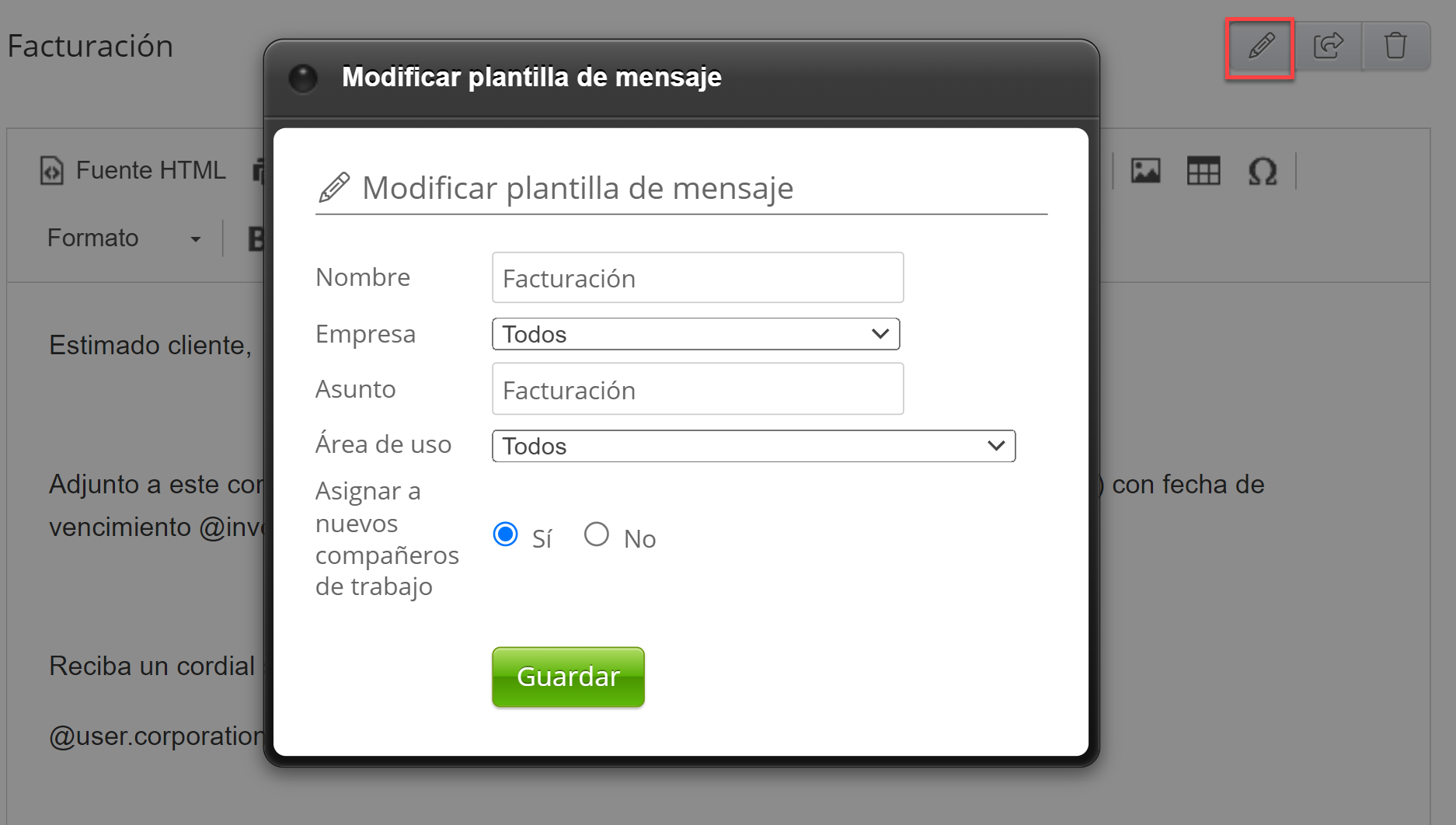1456x825 pixels.
Task: Click the No label text
Action: (x=639, y=539)
